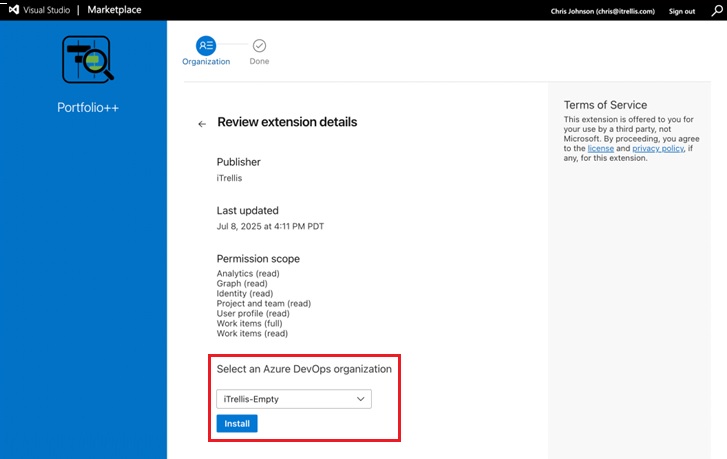Open the license link
This screenshot has width=727, height=459.
pyautogui.click(x=600, y=148)
